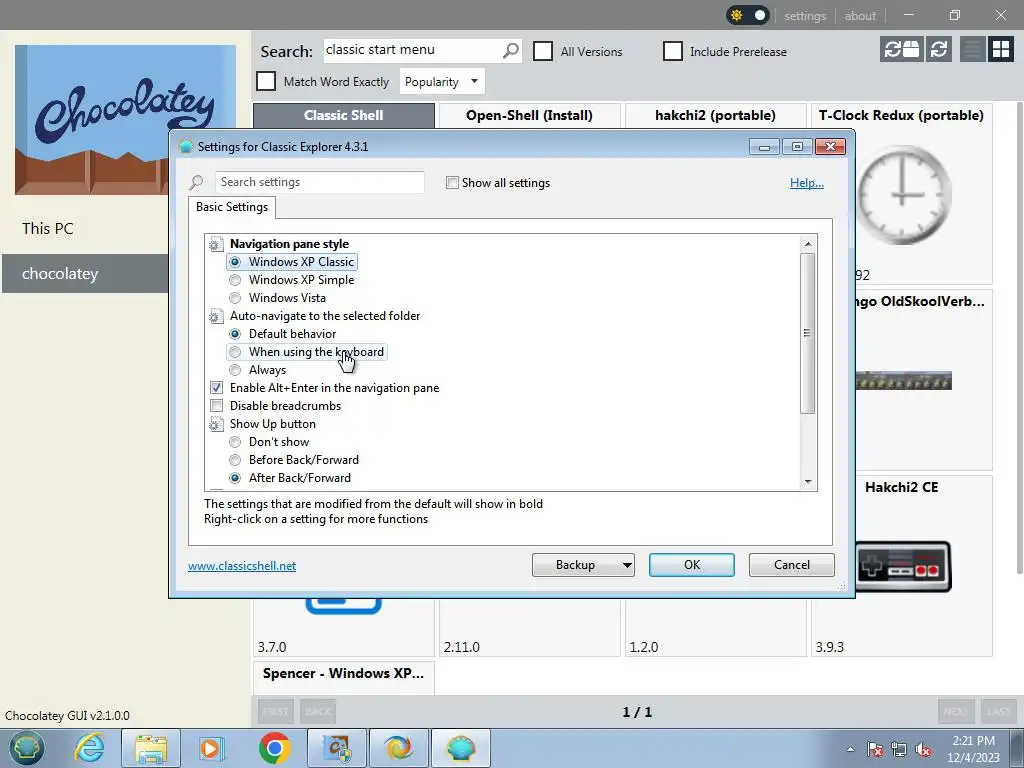Open File Explorer from taskbar
The width and height of the screenshot is (1024, 768).
(151, 748)
